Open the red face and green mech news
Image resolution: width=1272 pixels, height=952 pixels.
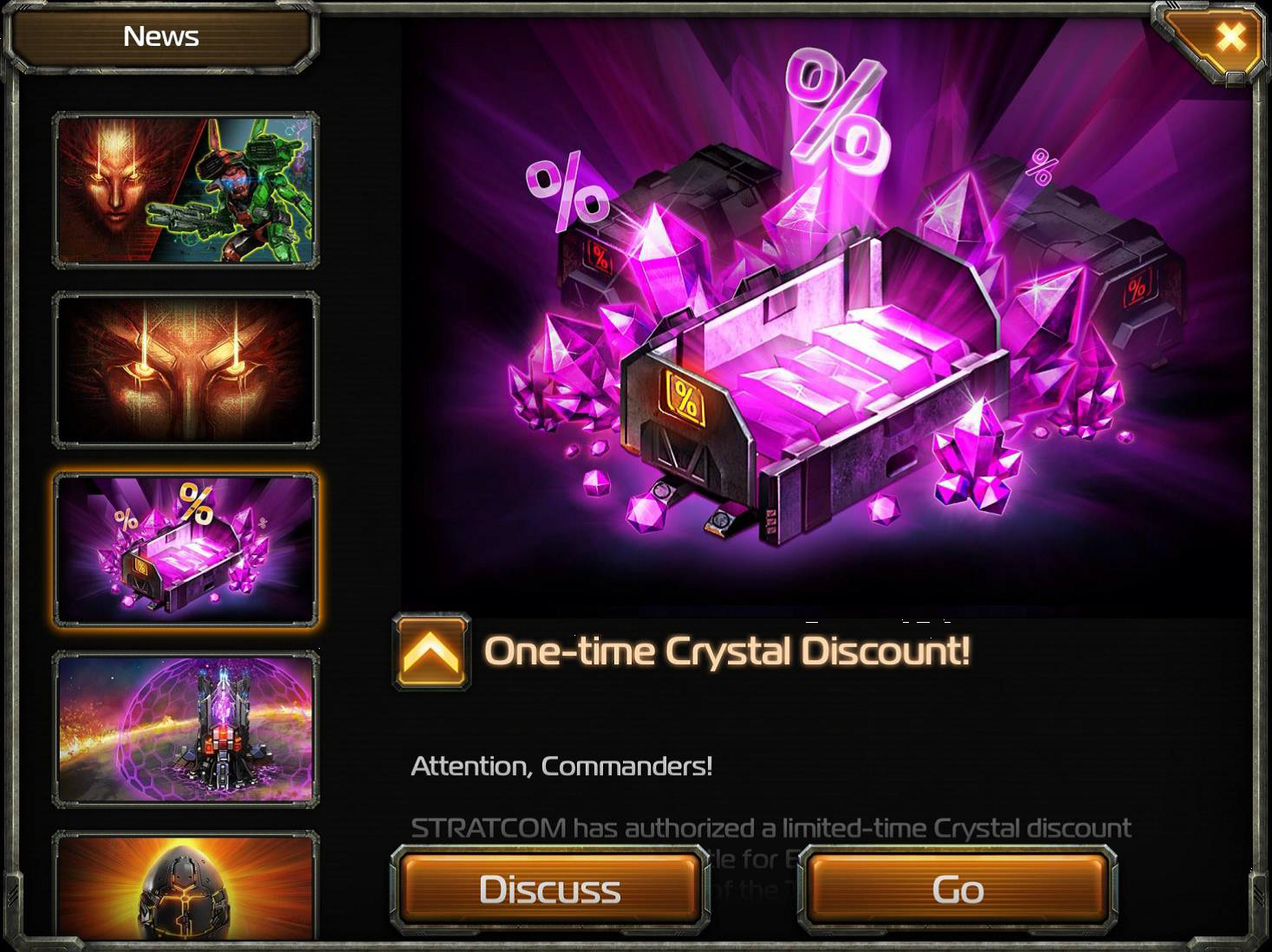tap(185, 190)
